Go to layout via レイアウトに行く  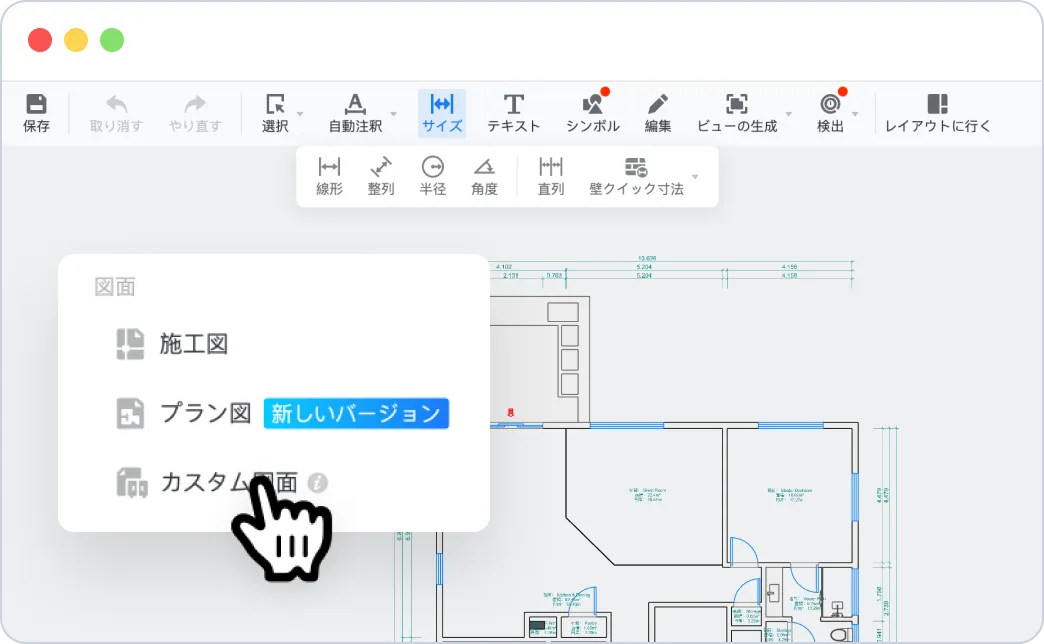[937, 113]
